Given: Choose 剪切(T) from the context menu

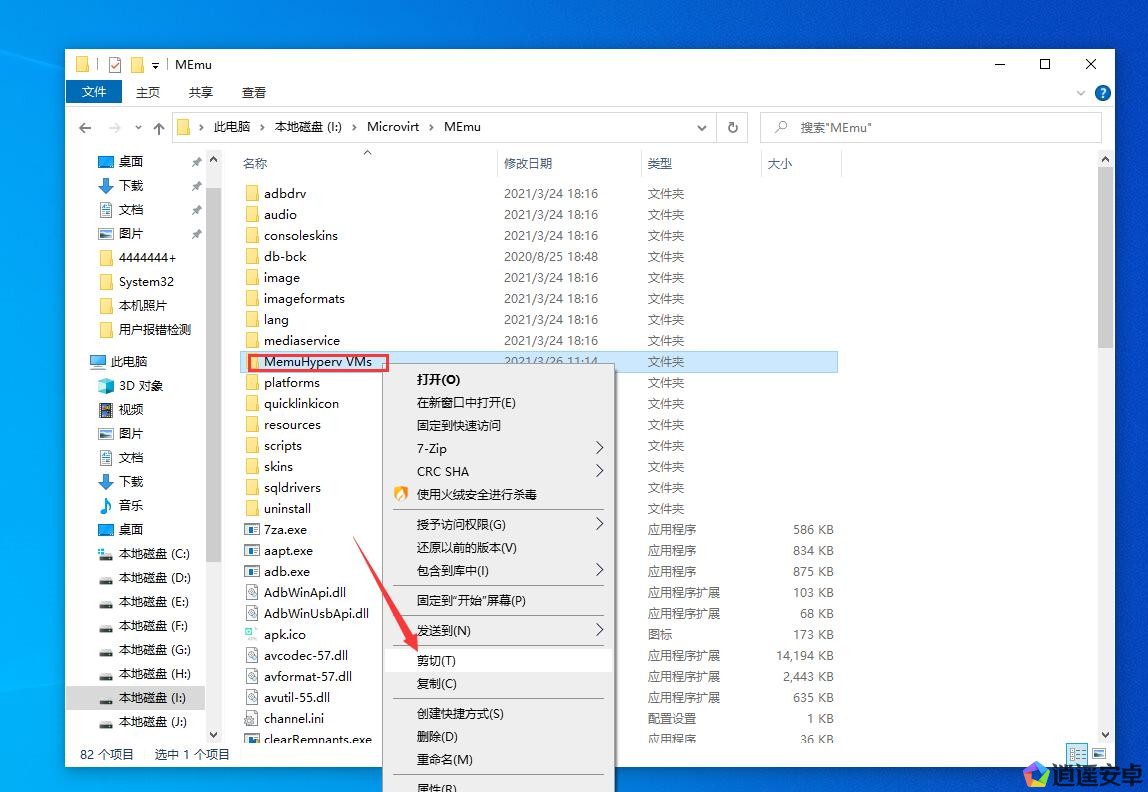Looking at the screenshot, I should pyautogui.click(x=436, y=661).
